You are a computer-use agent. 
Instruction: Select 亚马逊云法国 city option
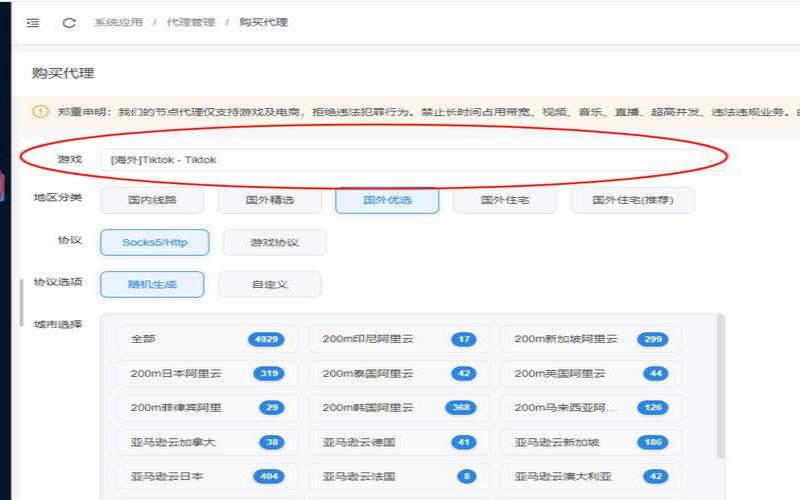[x=399, y=477]
